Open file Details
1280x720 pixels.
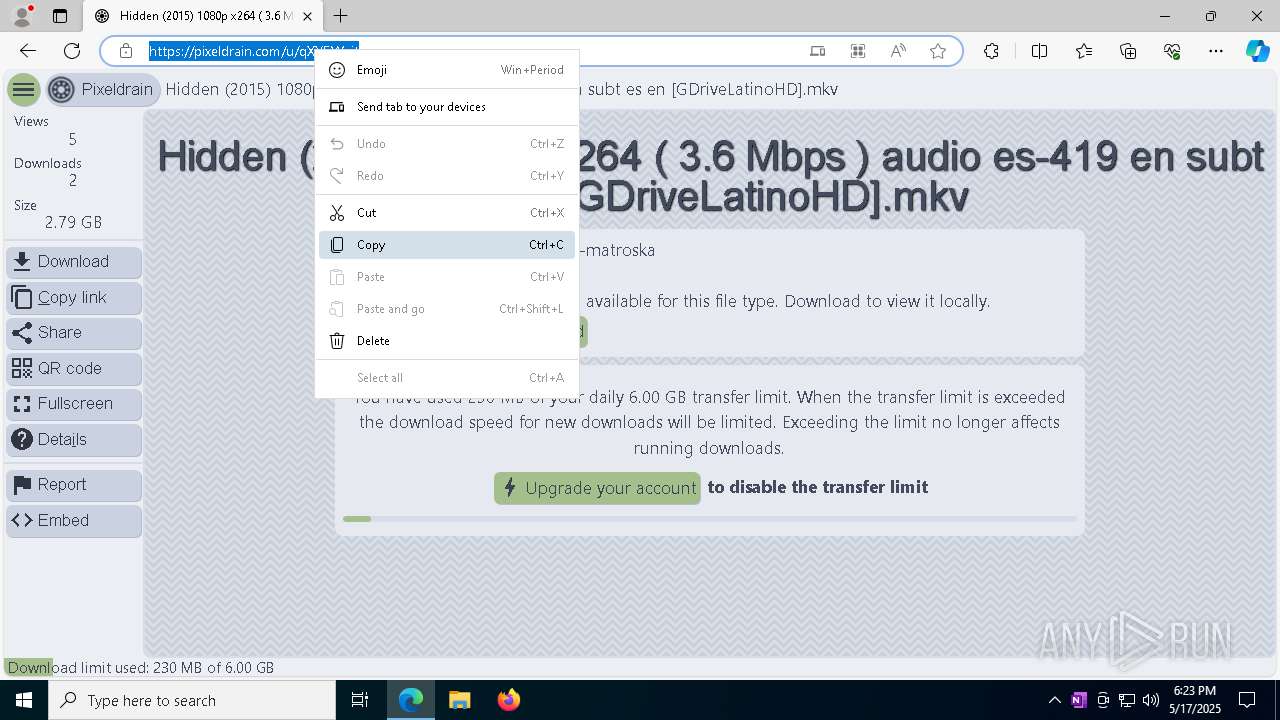coord(74,440)
